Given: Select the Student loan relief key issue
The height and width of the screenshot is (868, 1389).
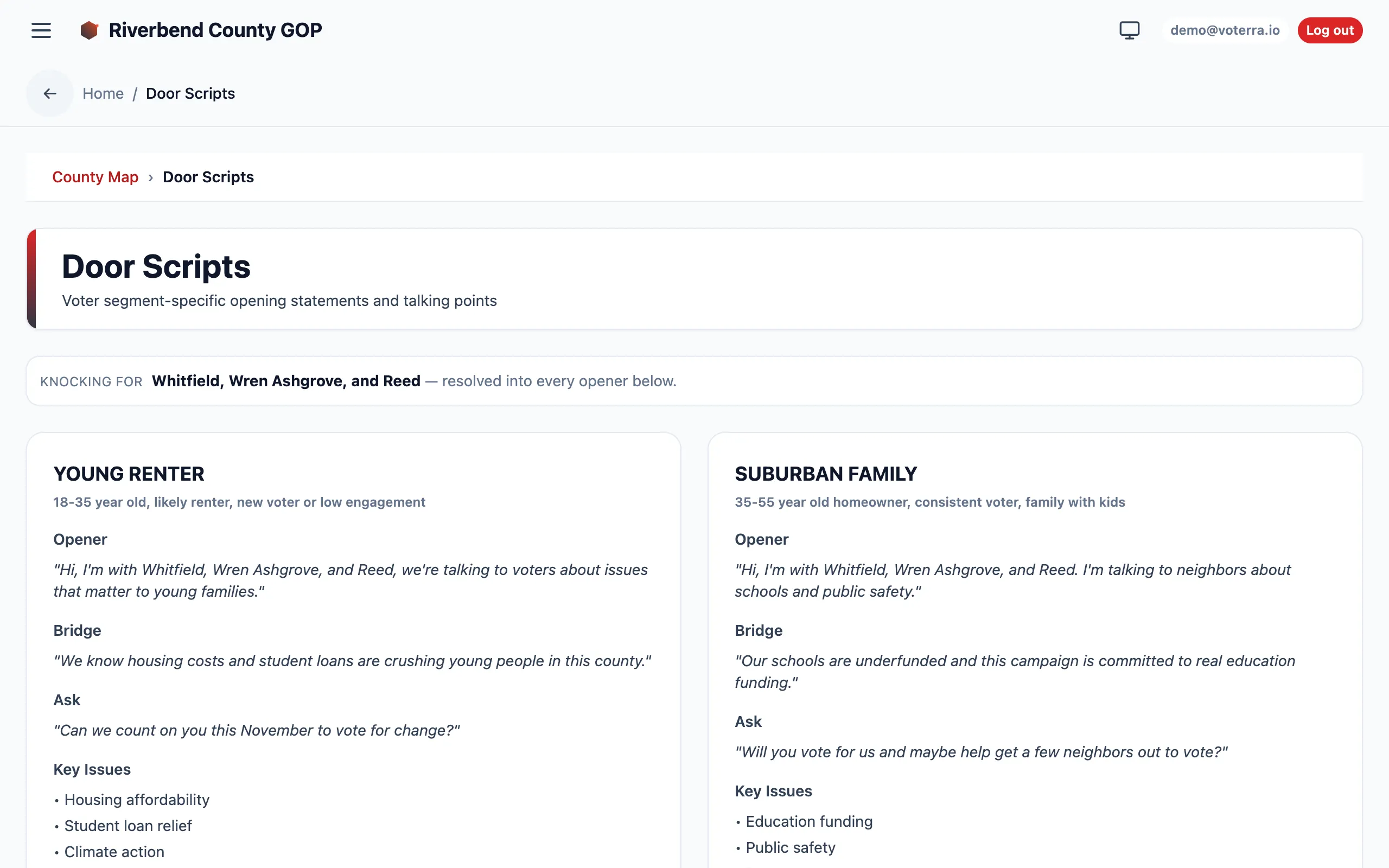Looking at the screenshot, I should [x=128, y=826].
